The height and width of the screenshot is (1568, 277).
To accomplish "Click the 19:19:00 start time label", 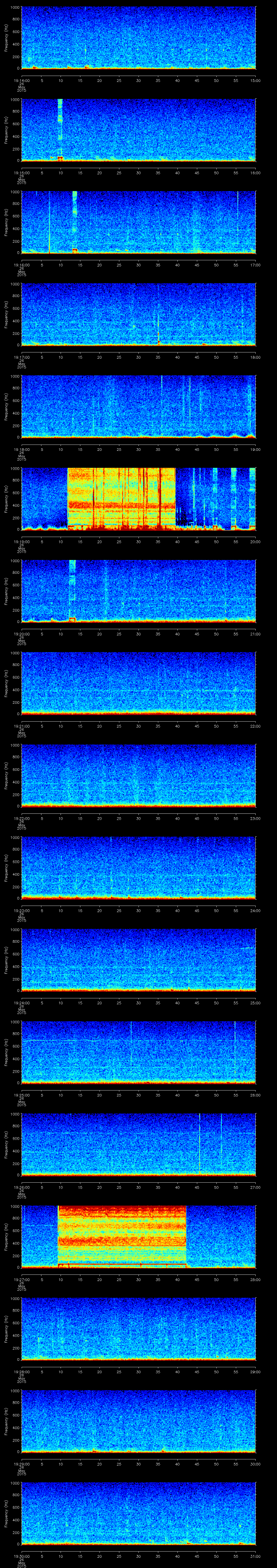I will [21, 542].
